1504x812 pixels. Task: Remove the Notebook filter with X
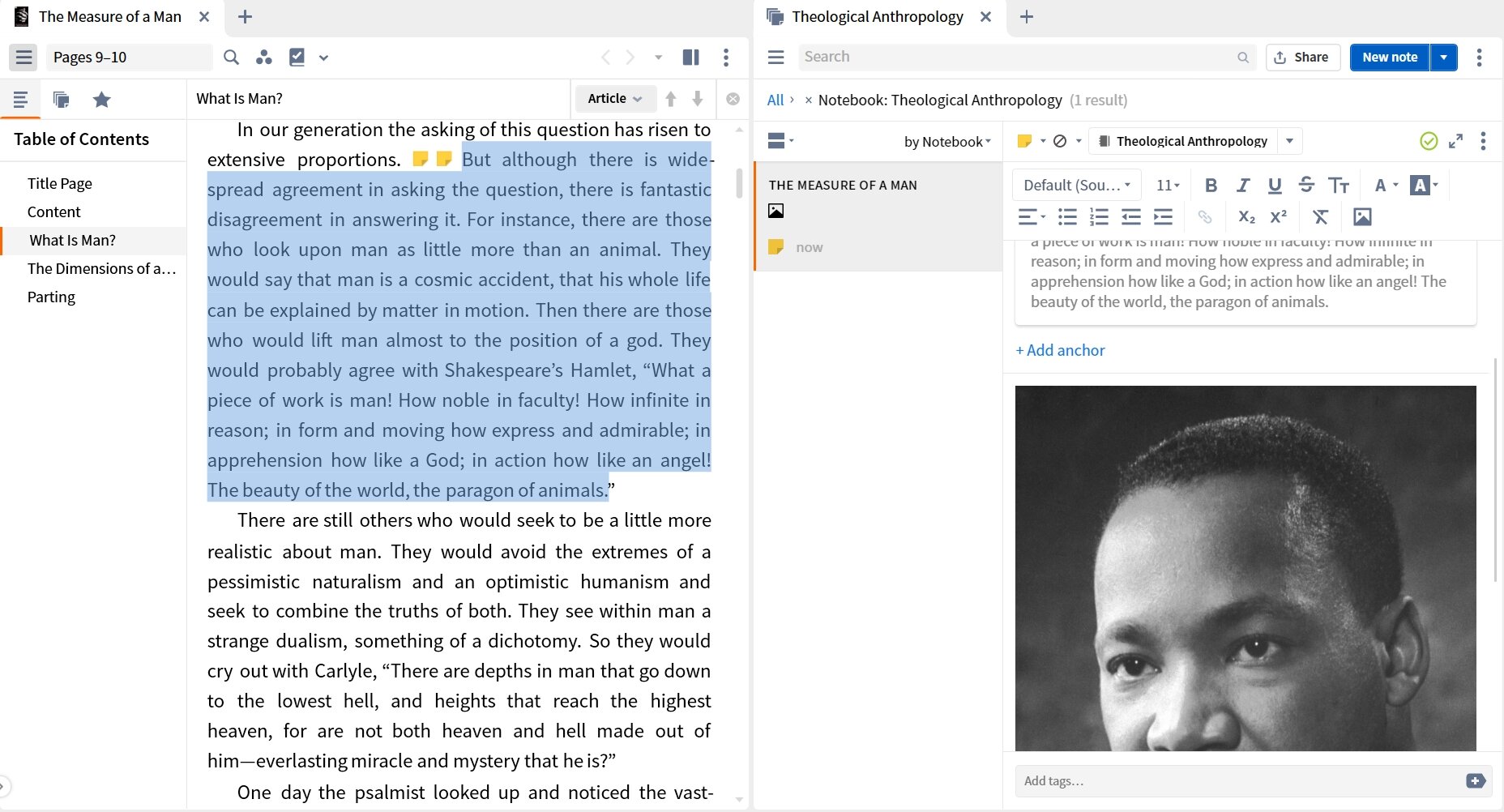click(x=808, y=100)
